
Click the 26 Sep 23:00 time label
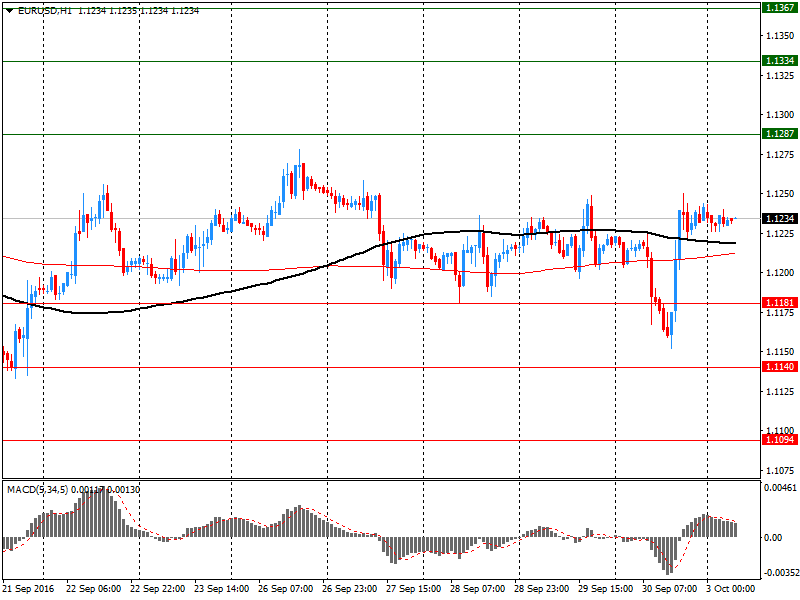pyautogui.click(x=349, y=589)
